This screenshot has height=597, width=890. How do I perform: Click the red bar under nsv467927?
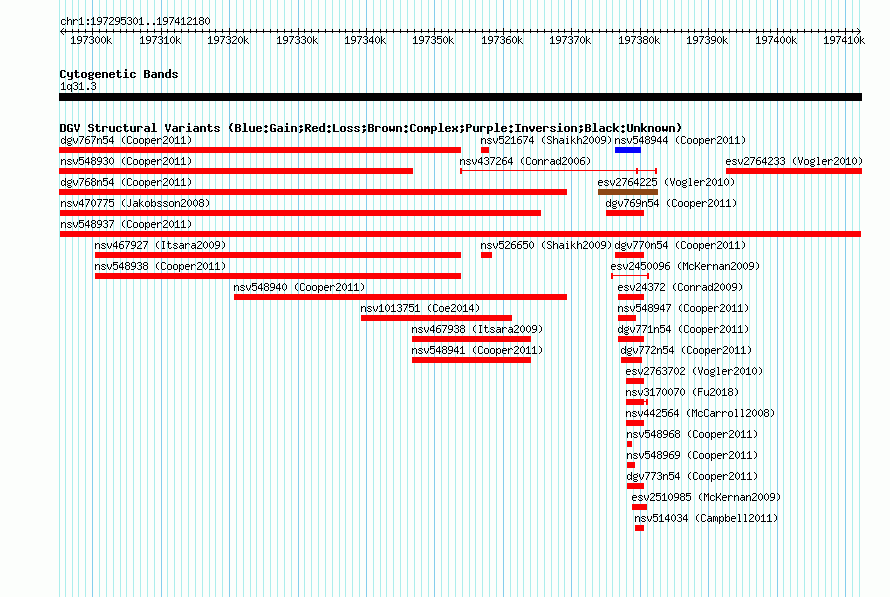pyautogui.click(x=278, y=255)
